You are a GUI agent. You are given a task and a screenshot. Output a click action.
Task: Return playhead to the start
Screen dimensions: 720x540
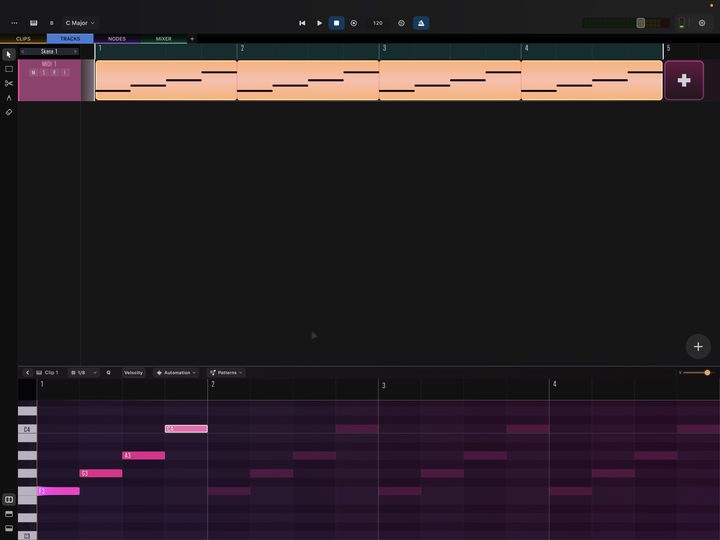coord(302,23)
